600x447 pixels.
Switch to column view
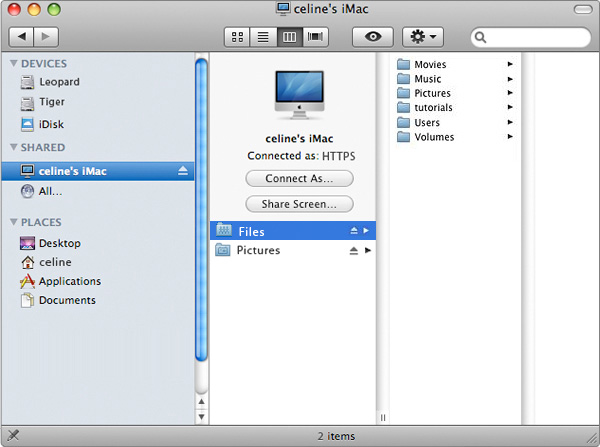click(289, 37)
